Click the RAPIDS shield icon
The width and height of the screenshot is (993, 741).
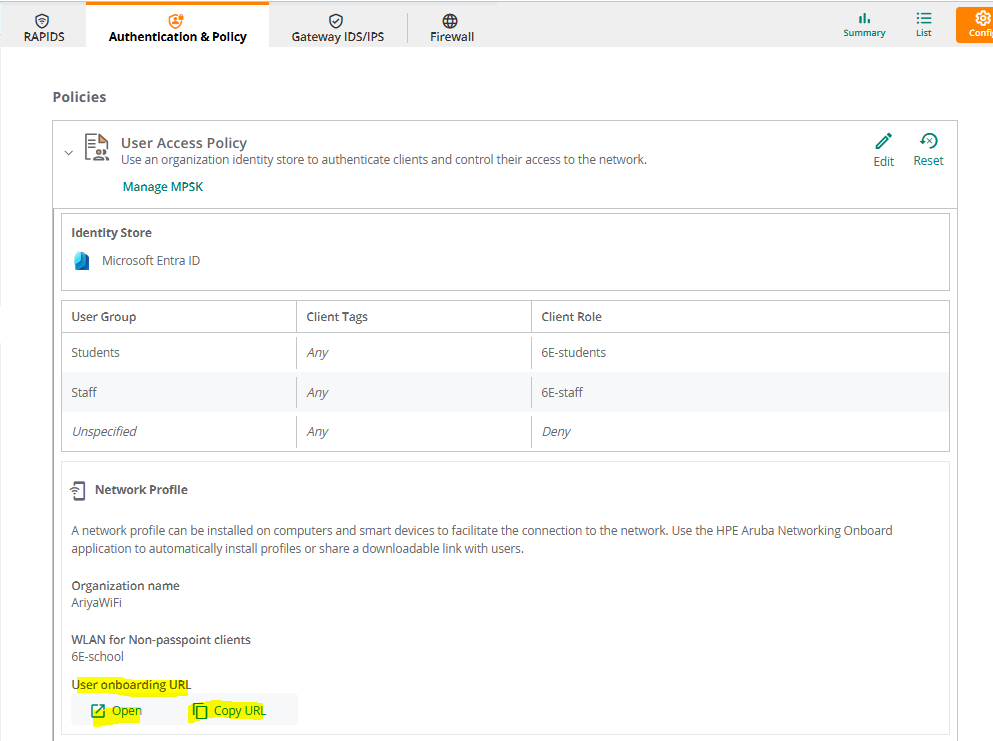pos(42,21)
